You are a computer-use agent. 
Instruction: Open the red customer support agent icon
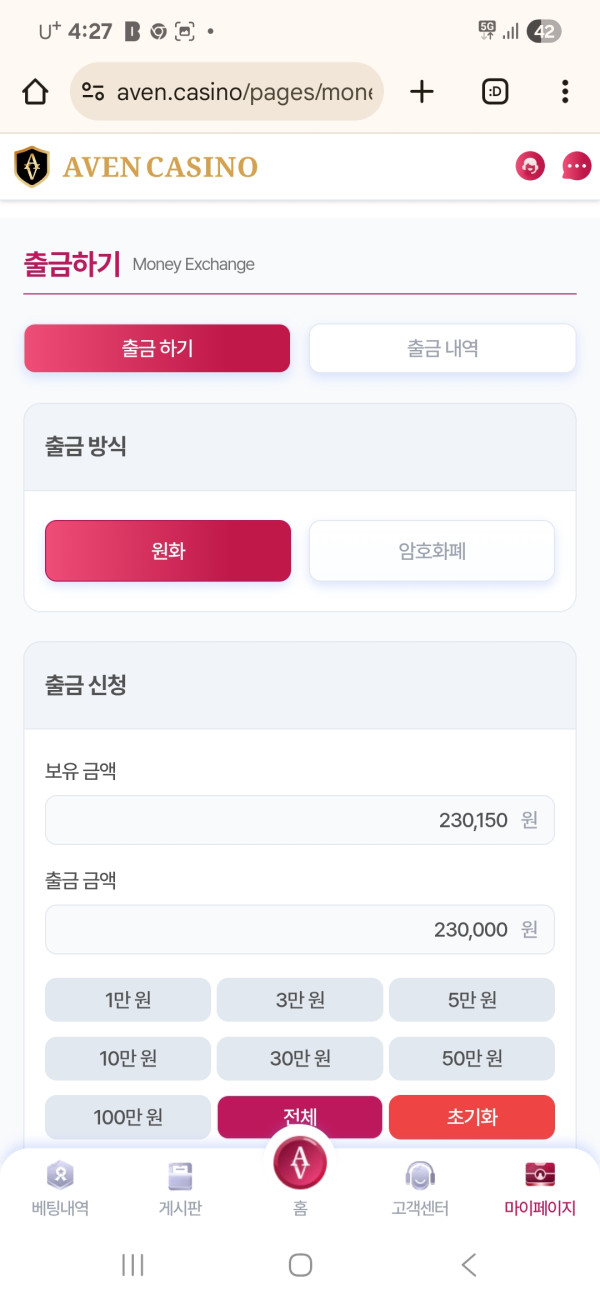[530, 166]
